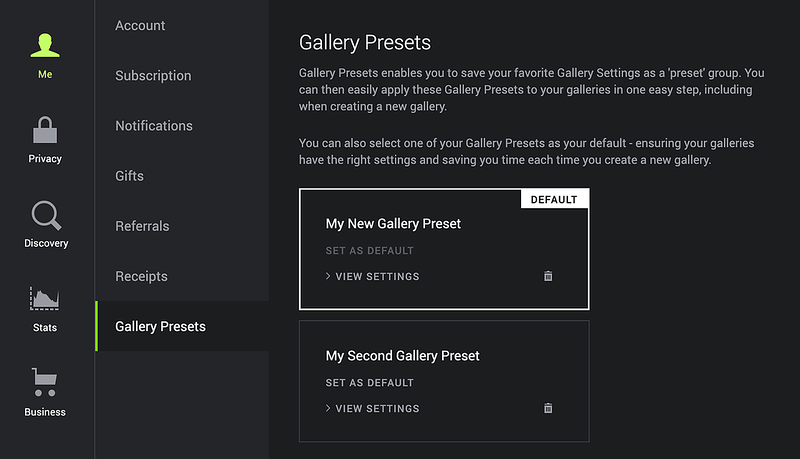800x459 pixels.
Task: Select the My Second Gallery Preset title
Action: click(403, 355)
